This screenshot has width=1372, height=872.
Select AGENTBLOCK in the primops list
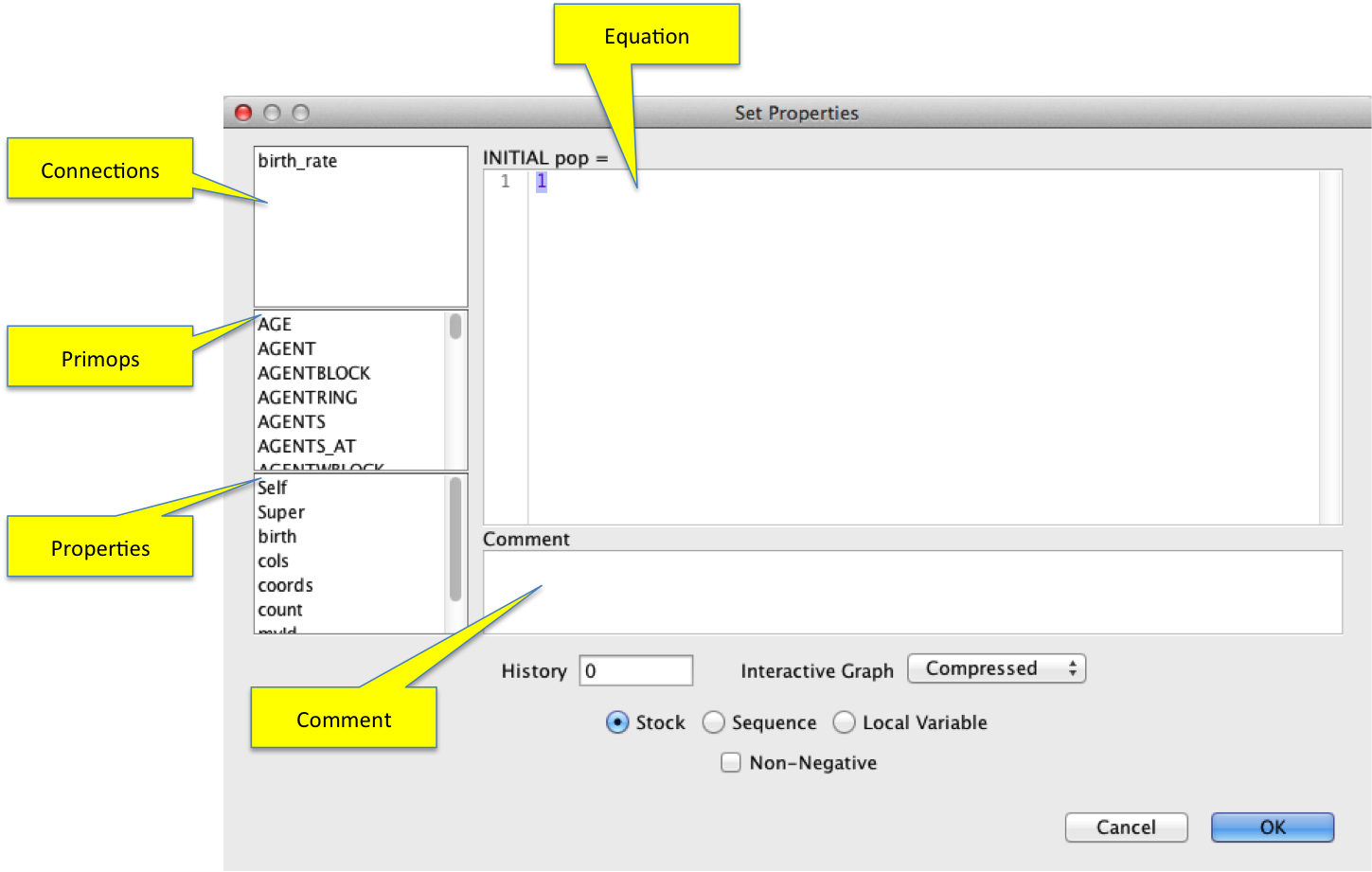[x=314, y=373]
